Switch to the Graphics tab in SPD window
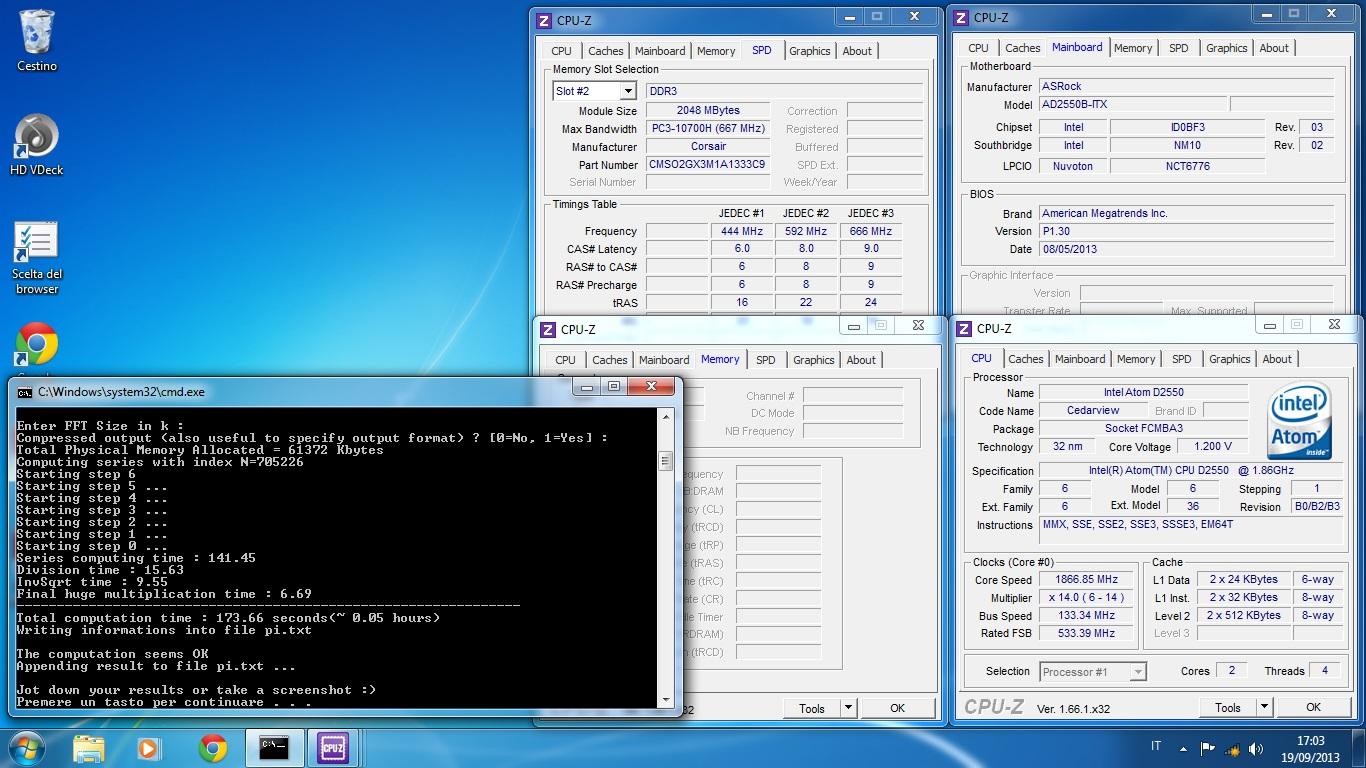 pyautogui.click(x=809, y=51)
